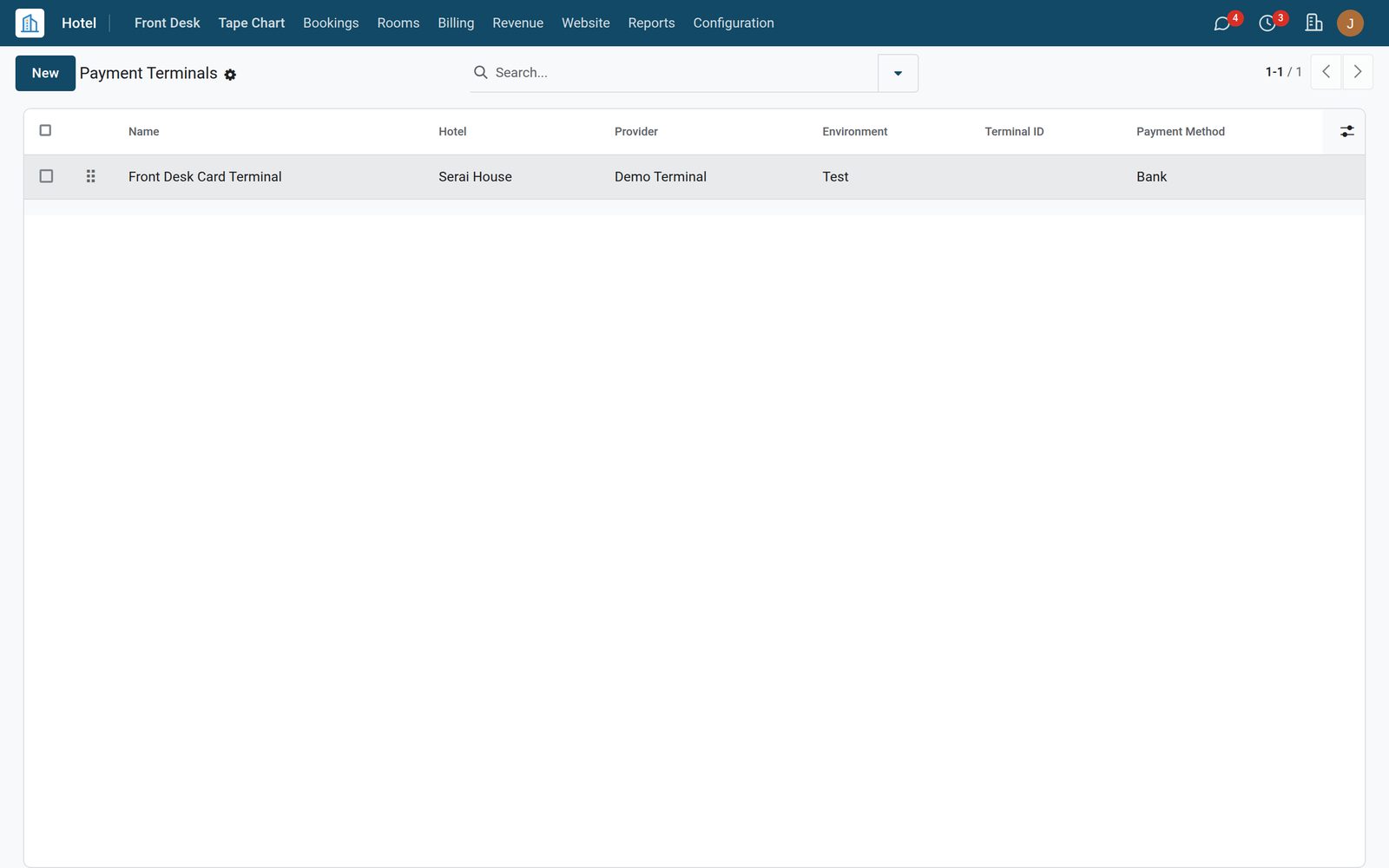Click the Bank payment method cell

(1151, 177)
